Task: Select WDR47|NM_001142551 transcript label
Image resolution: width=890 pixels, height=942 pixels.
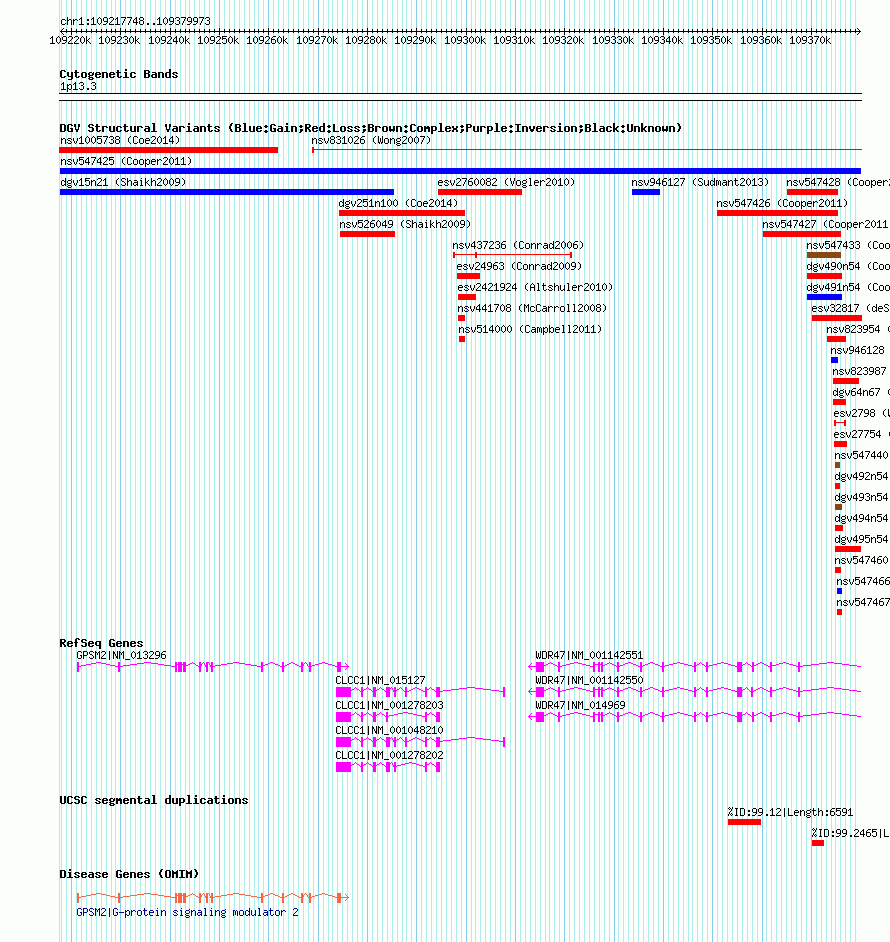Action: click(x=589, y=655)
